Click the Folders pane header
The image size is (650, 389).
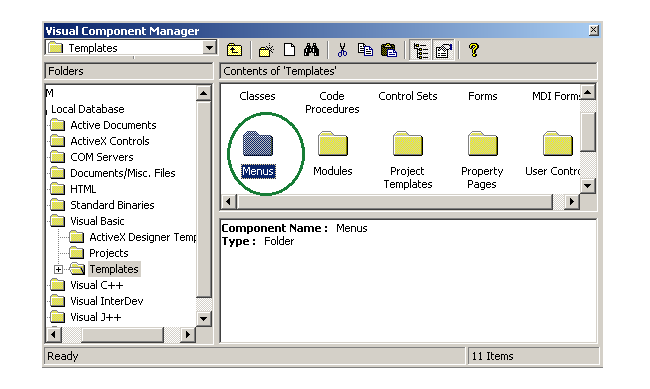point(129,71)
